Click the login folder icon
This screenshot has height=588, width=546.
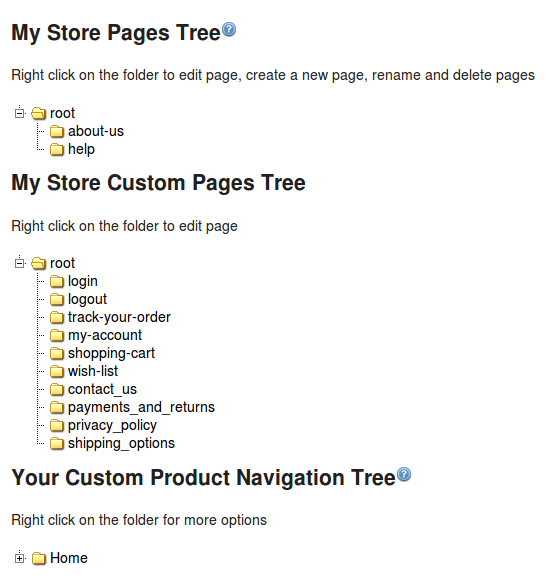click(x=57, y=281)
